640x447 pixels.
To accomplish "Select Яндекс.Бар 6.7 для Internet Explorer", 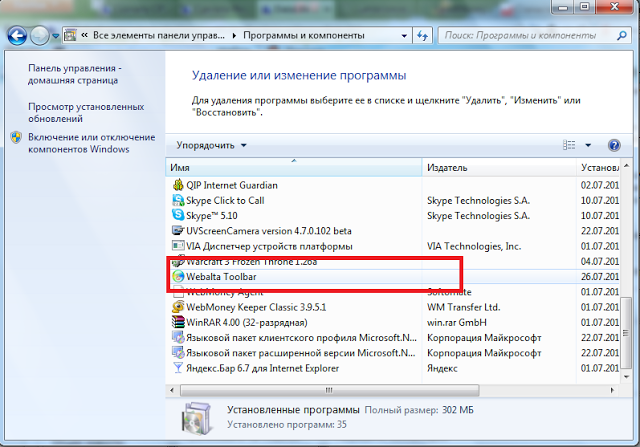I will coord(262,368).
